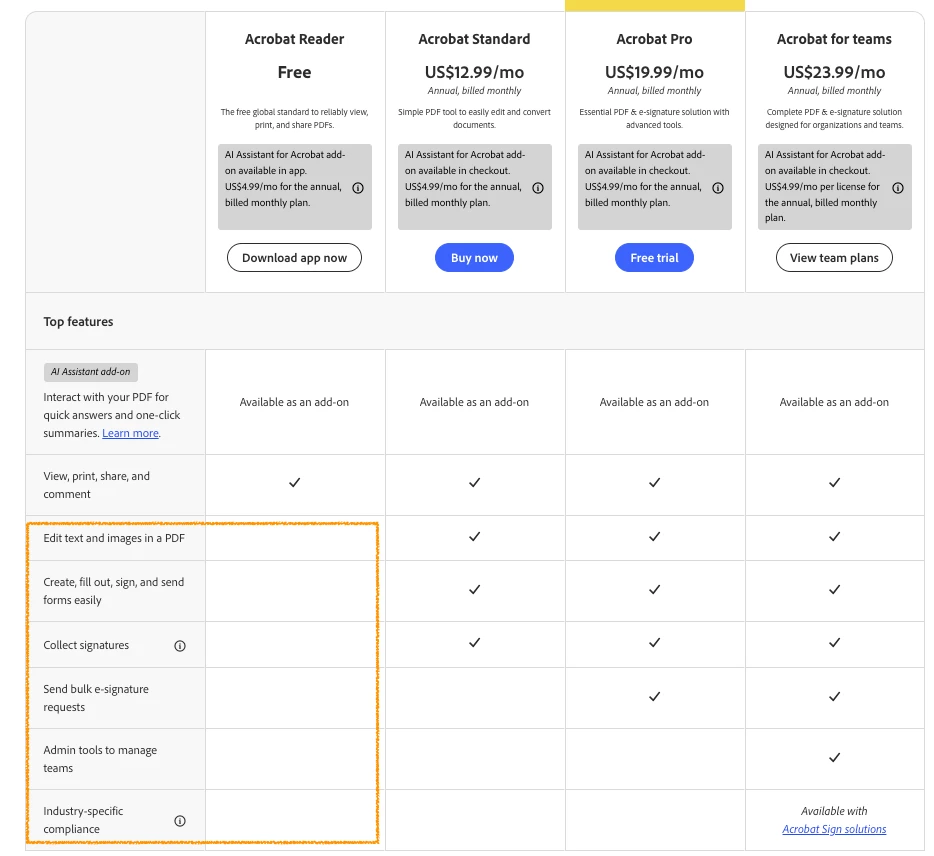Open Acrobat Sign solutions link
This screenshot has width=934, height=856.
click(834, 829)
